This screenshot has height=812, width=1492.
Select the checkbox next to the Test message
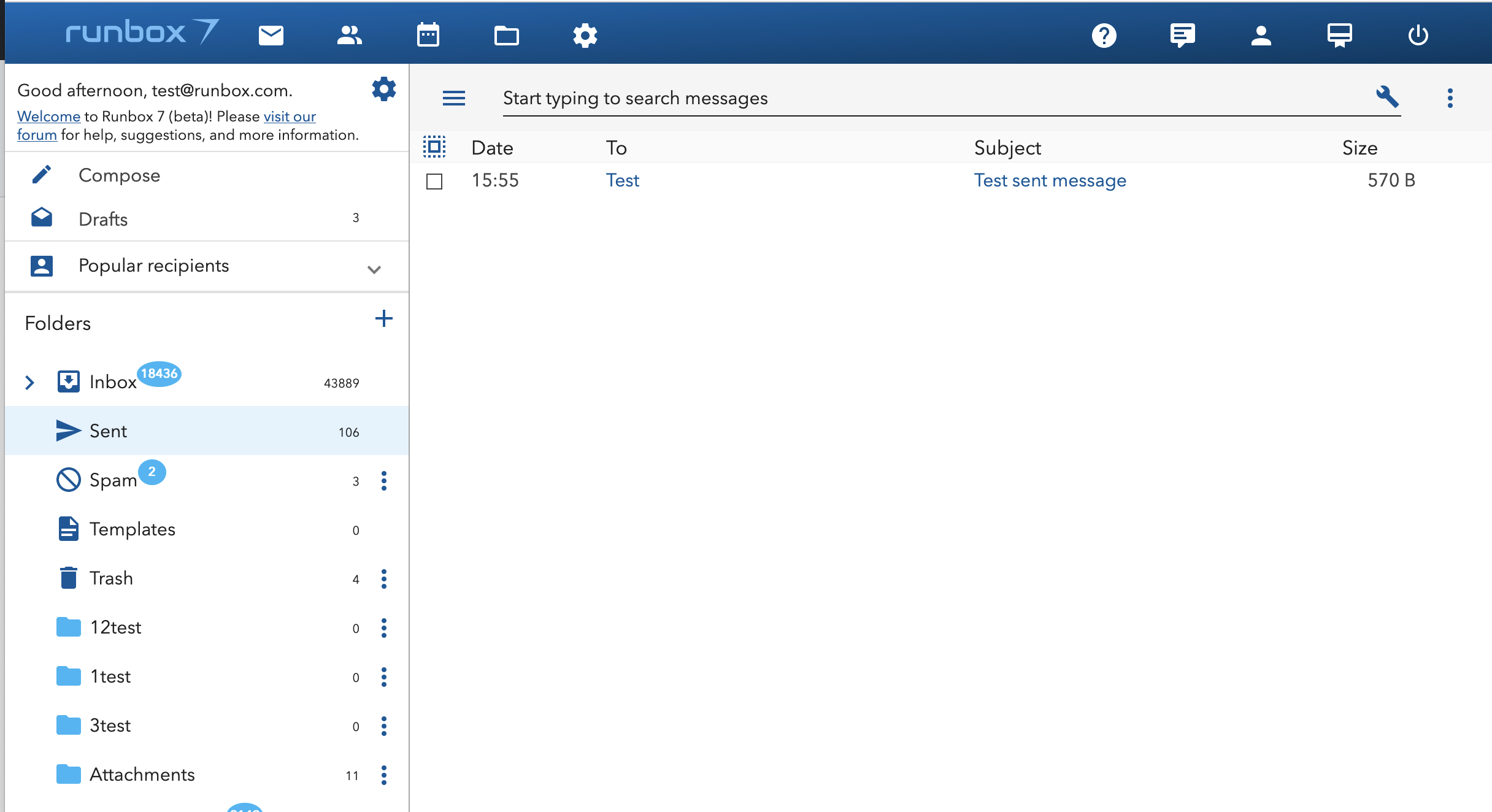(x=434, y=182)
